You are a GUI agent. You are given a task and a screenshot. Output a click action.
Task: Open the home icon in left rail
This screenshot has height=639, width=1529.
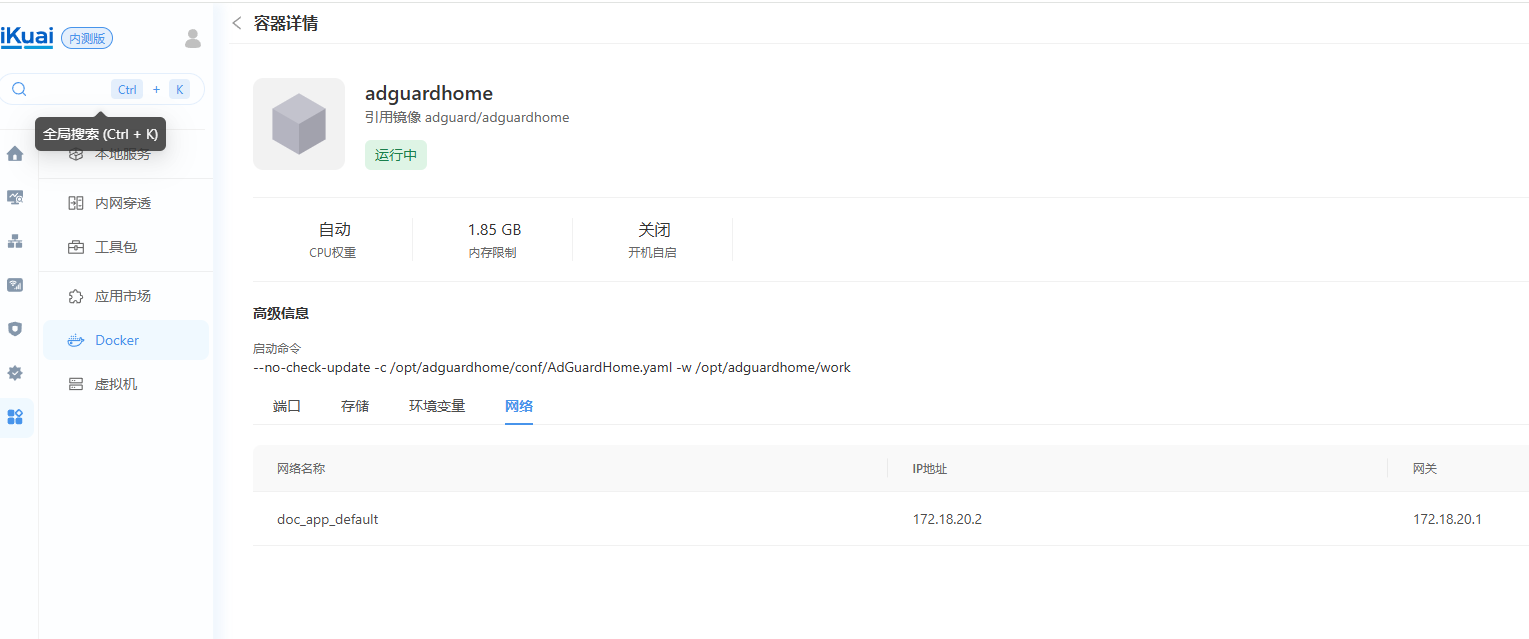pos(15,154)
